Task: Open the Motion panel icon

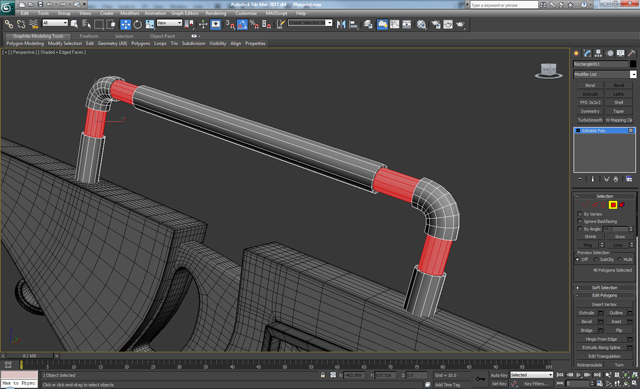Action: [x=610, y=53]
